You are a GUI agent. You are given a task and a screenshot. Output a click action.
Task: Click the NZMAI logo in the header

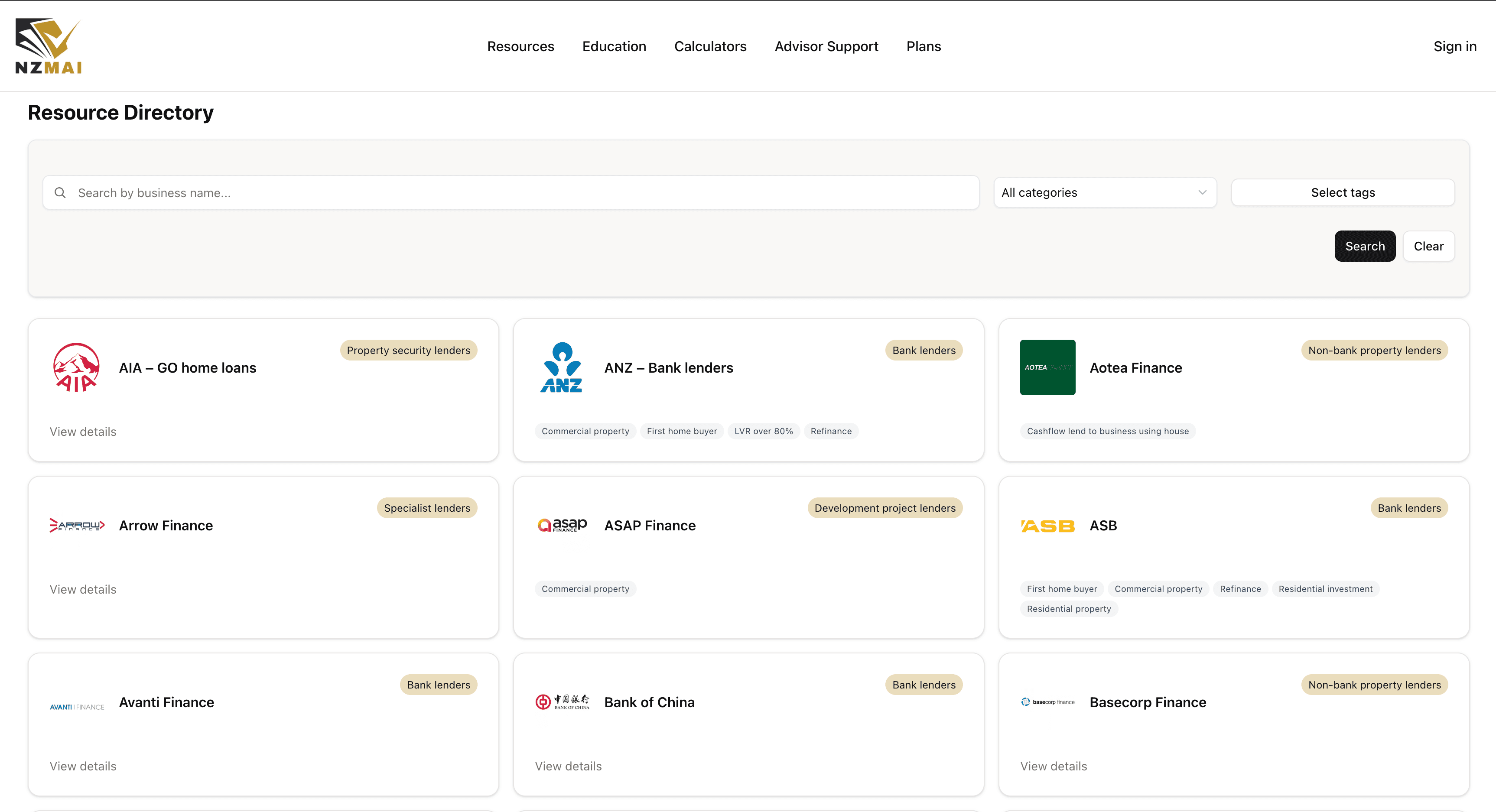pos(48,45)
